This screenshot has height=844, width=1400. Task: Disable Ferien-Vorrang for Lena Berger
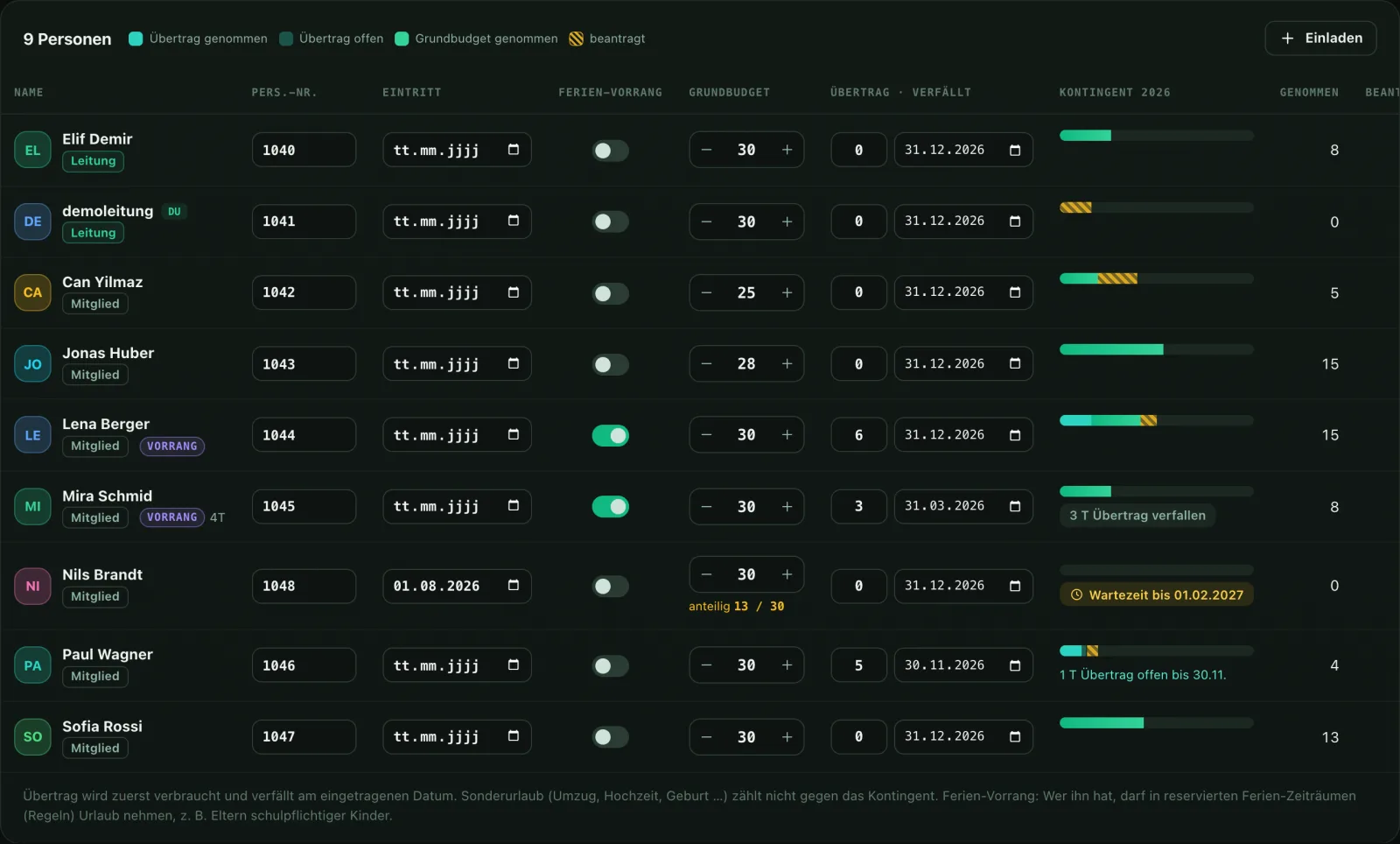tap(610, 435)
